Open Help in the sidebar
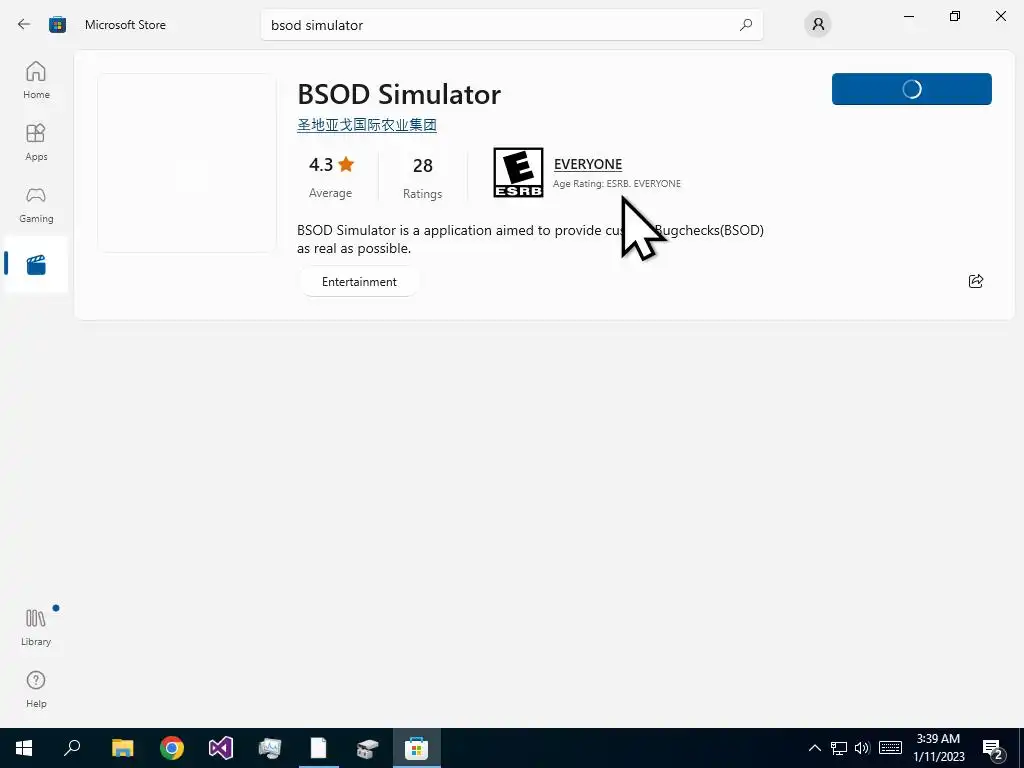 (x=36, y=689)
